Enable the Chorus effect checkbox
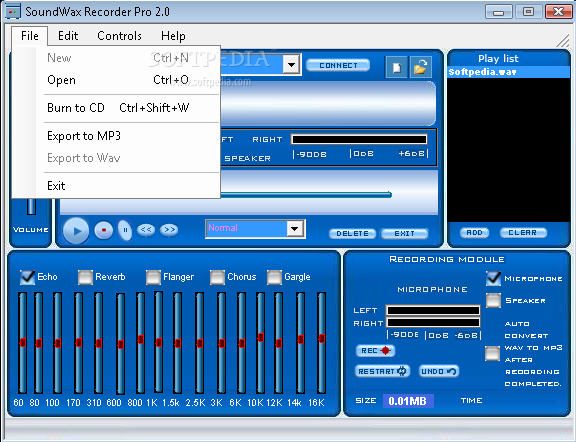The height and width of the screenshot is (442, 576). pos(217,277)
